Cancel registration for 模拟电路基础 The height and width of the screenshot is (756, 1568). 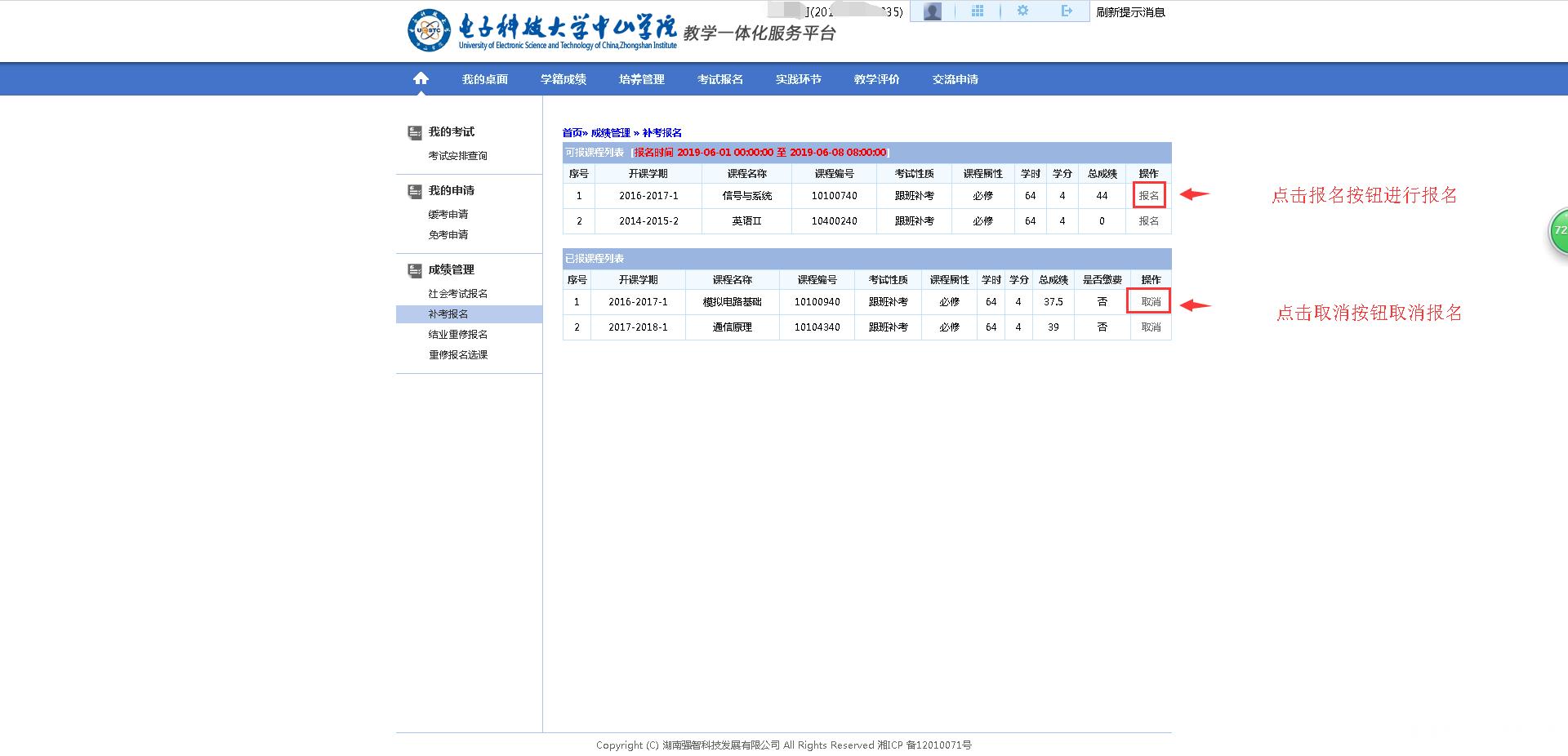(1150, 302)
